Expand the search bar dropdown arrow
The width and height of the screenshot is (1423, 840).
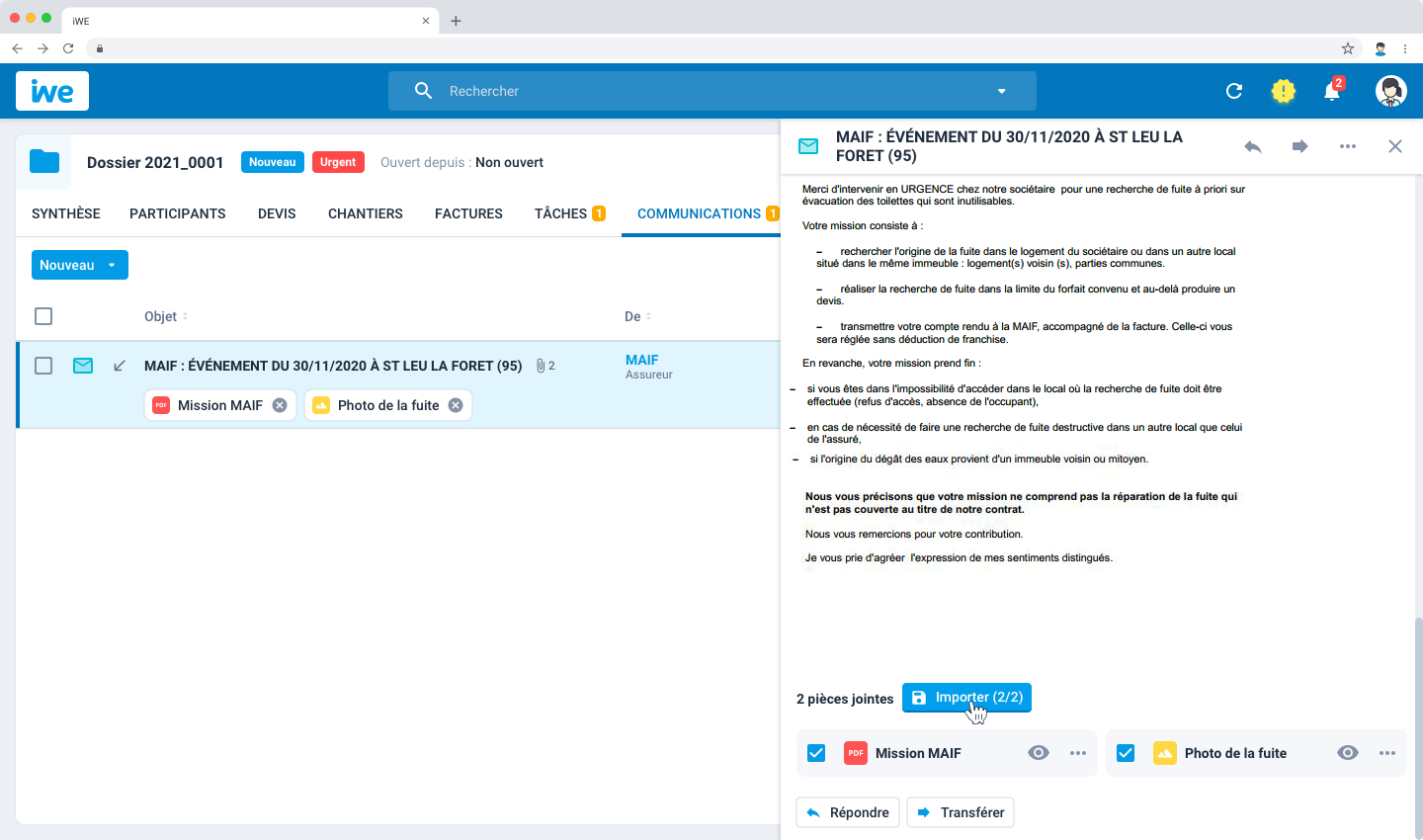click(x=1002, y=91)
